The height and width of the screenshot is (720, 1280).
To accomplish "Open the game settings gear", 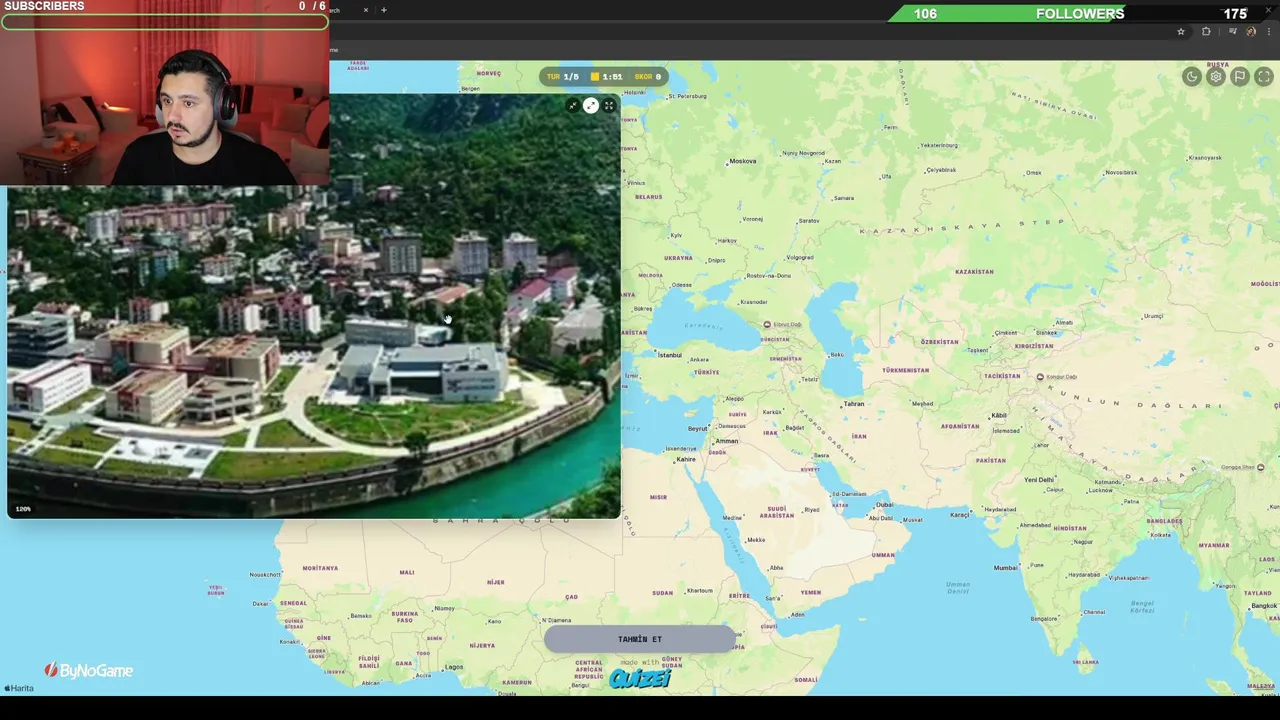I will [1215, 77].
